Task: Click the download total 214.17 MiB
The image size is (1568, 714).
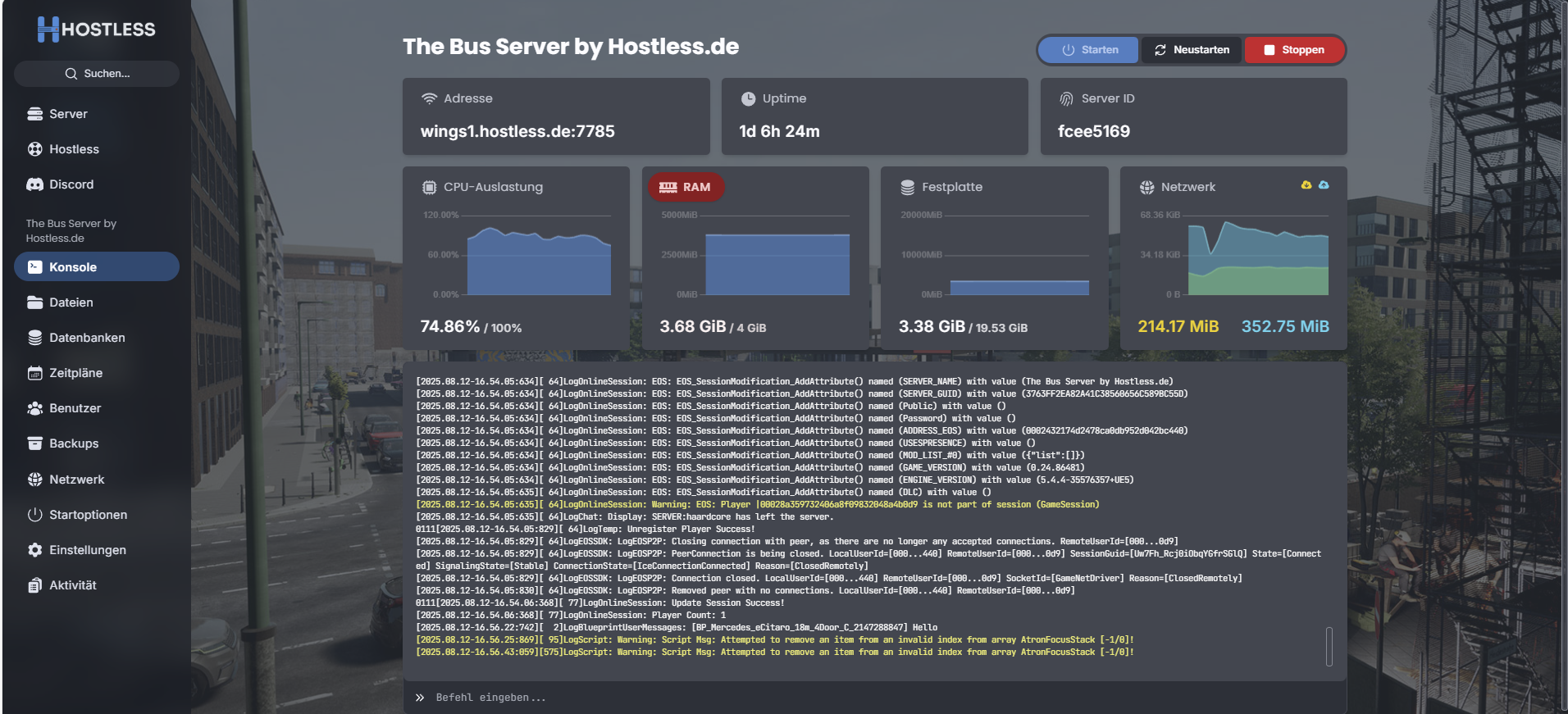Action: pos(1178,326)
